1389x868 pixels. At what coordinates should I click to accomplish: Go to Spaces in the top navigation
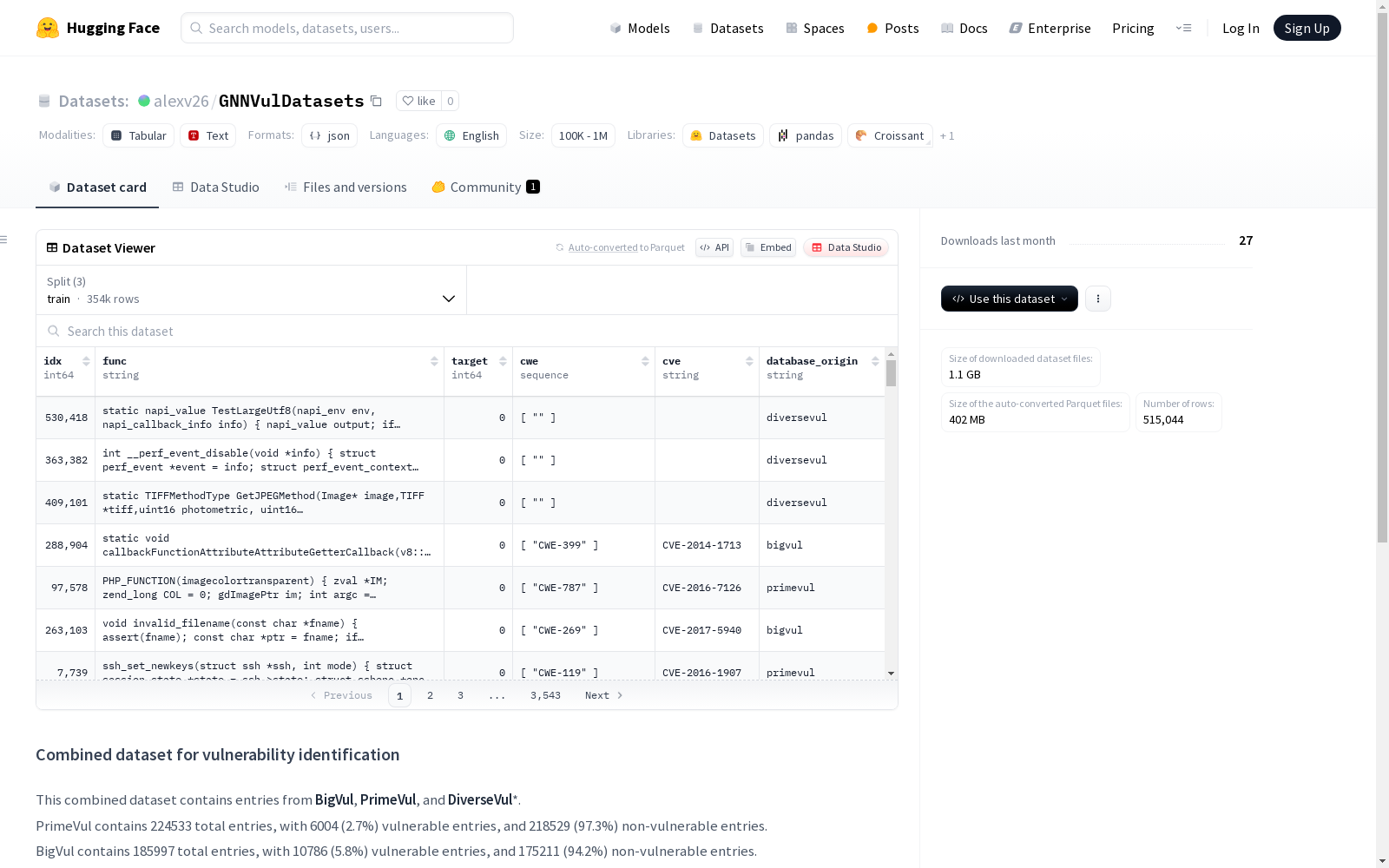[x=815, y=28]
